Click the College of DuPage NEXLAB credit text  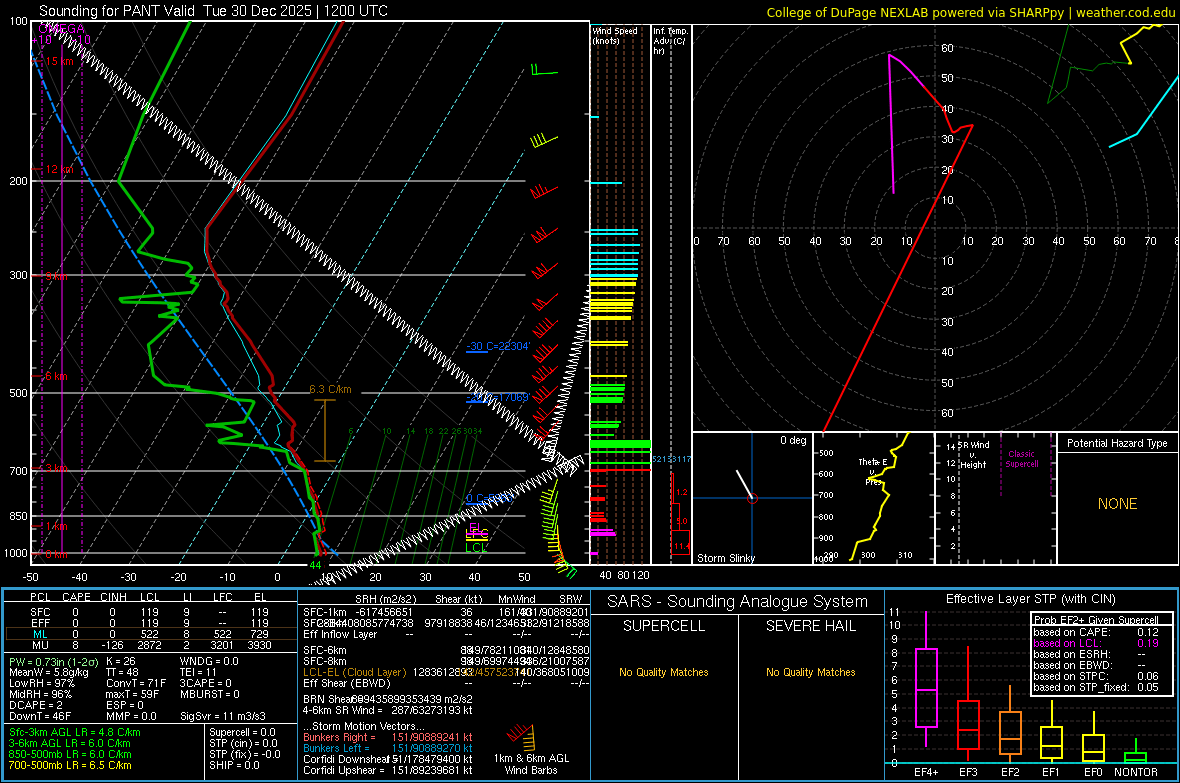[970, 12]
